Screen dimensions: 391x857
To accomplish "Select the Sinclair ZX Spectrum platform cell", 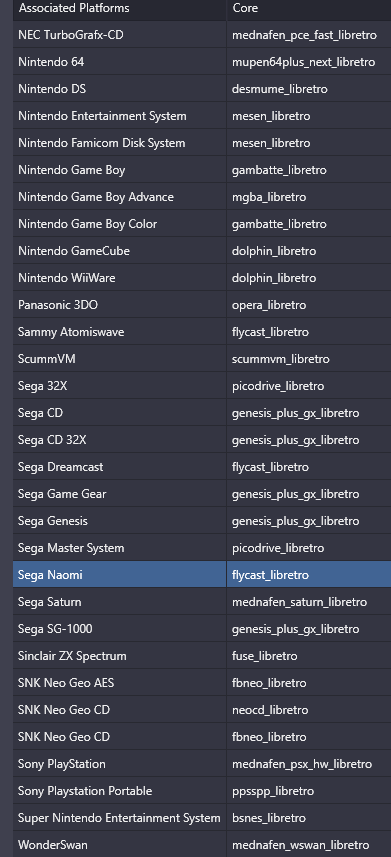I will (120, 655).
